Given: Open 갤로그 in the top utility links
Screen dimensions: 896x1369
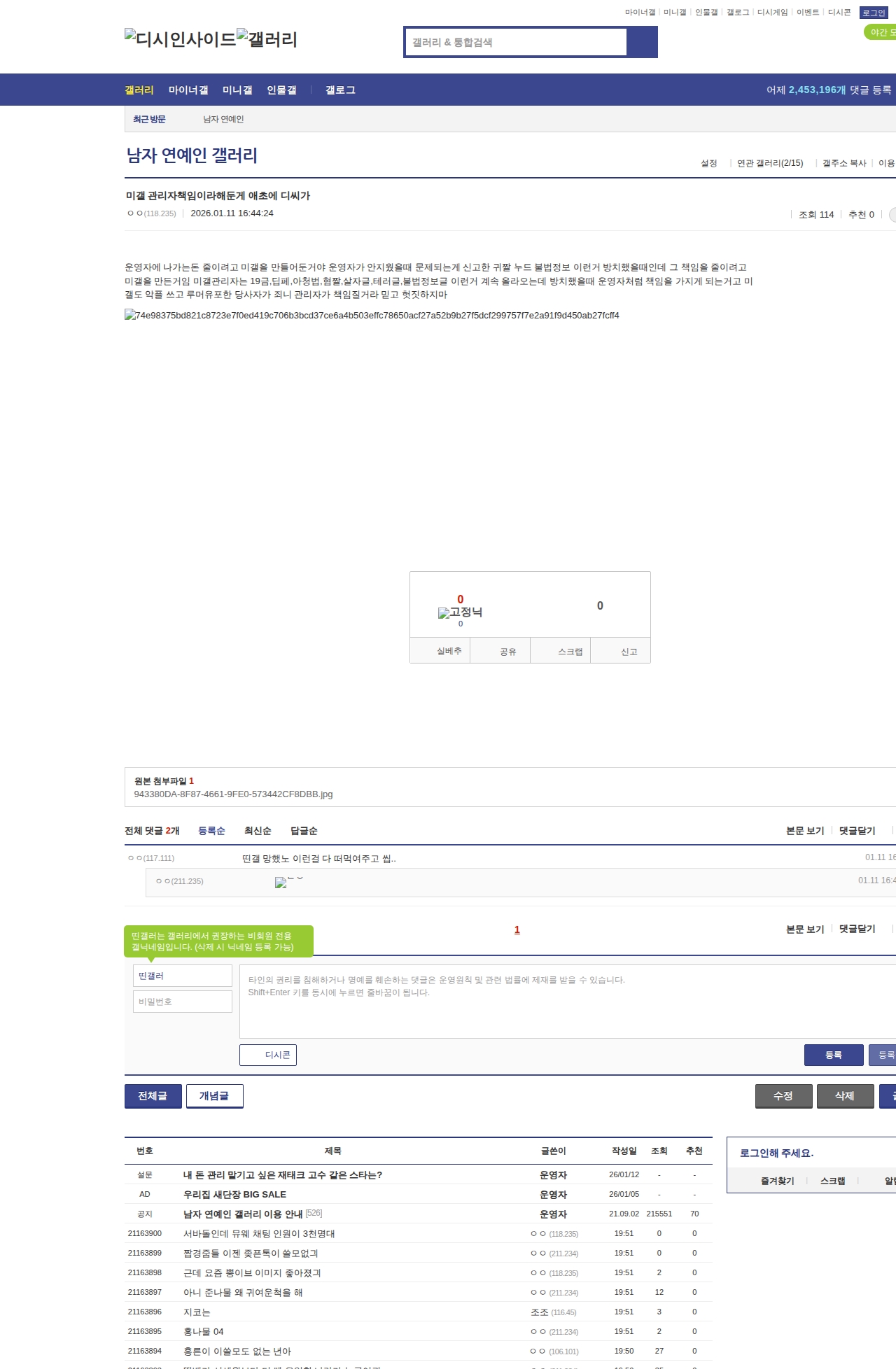Looking at the screenshot, I should click(x=738, y=13).
